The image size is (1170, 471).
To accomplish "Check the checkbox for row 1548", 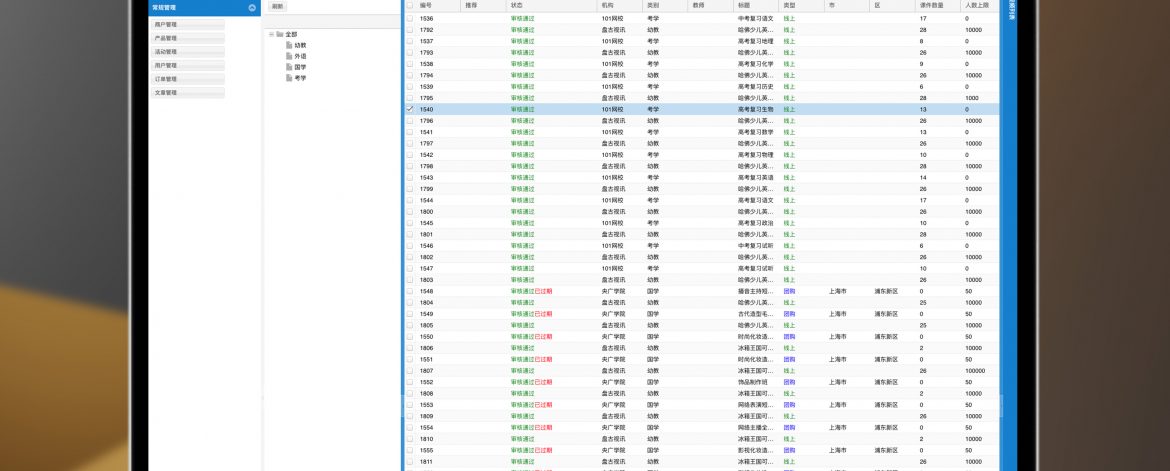I will 410,291.
